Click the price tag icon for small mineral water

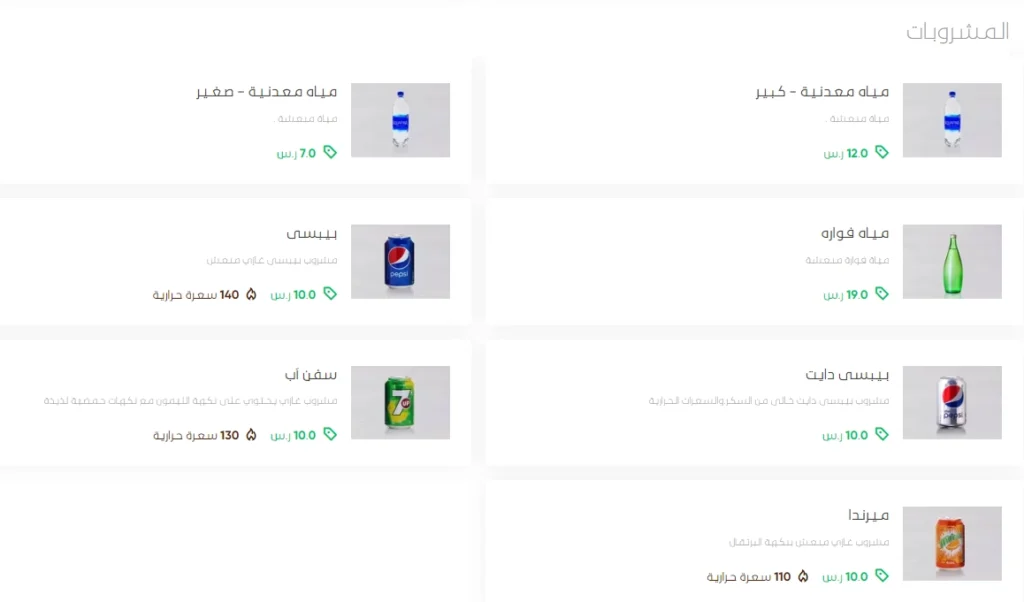[330, 152]
